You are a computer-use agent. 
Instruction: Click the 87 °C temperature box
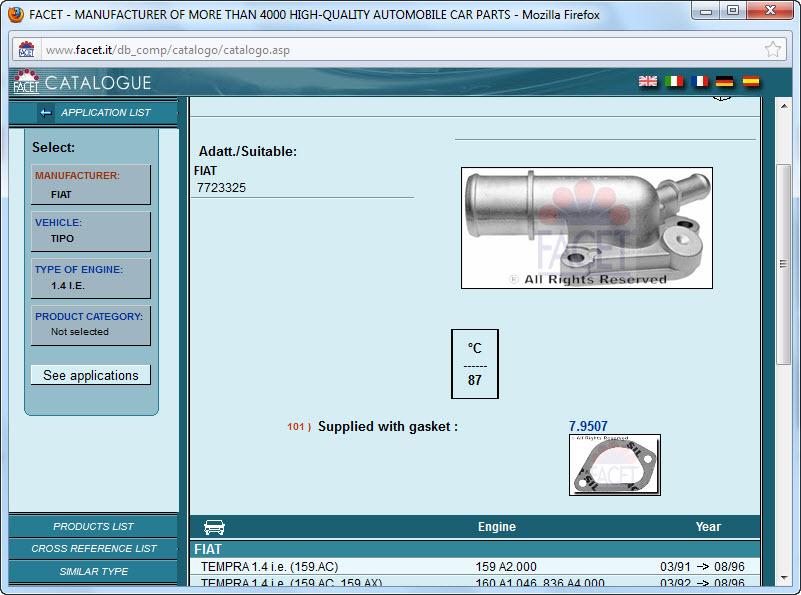[x=475, y=364]
